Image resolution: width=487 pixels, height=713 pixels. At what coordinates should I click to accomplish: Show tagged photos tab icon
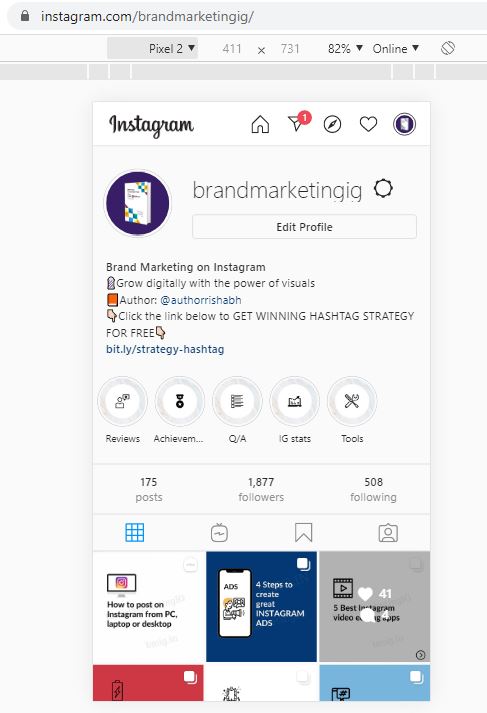point(388,533)
